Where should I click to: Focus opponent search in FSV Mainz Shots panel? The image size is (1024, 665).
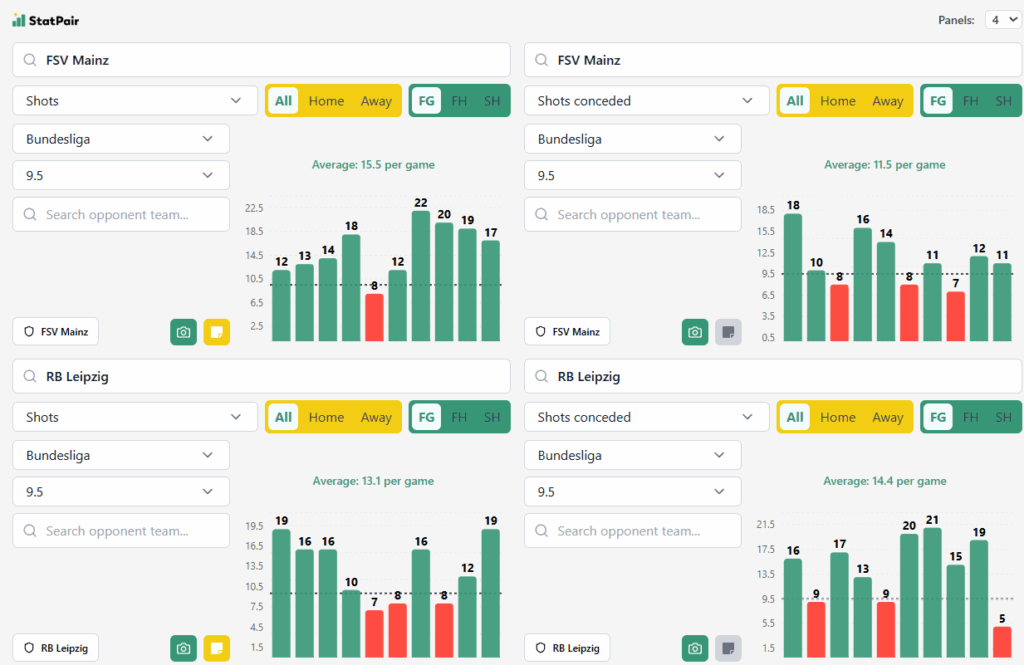pos(121,214)
